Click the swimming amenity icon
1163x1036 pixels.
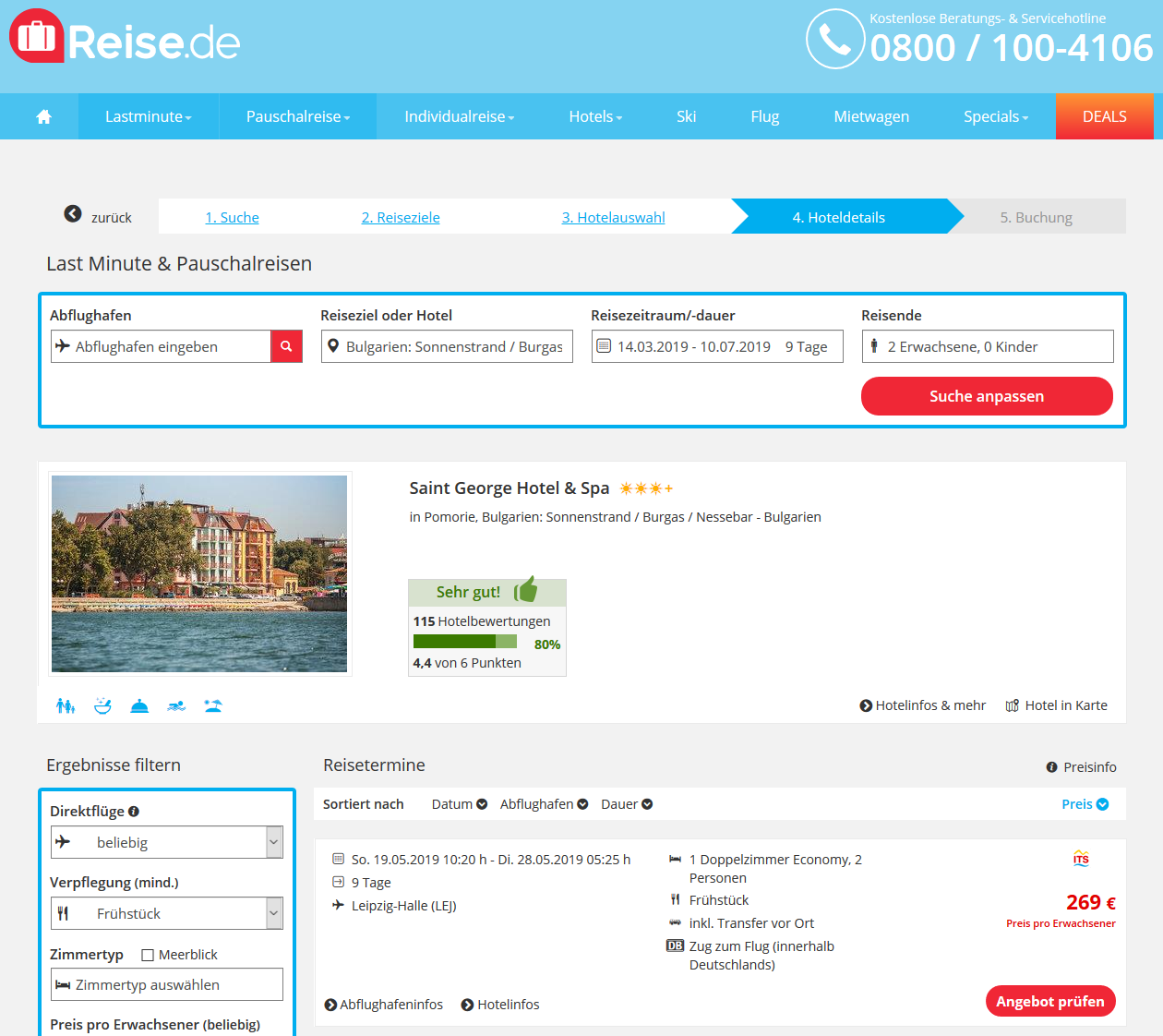coord(176,705)
